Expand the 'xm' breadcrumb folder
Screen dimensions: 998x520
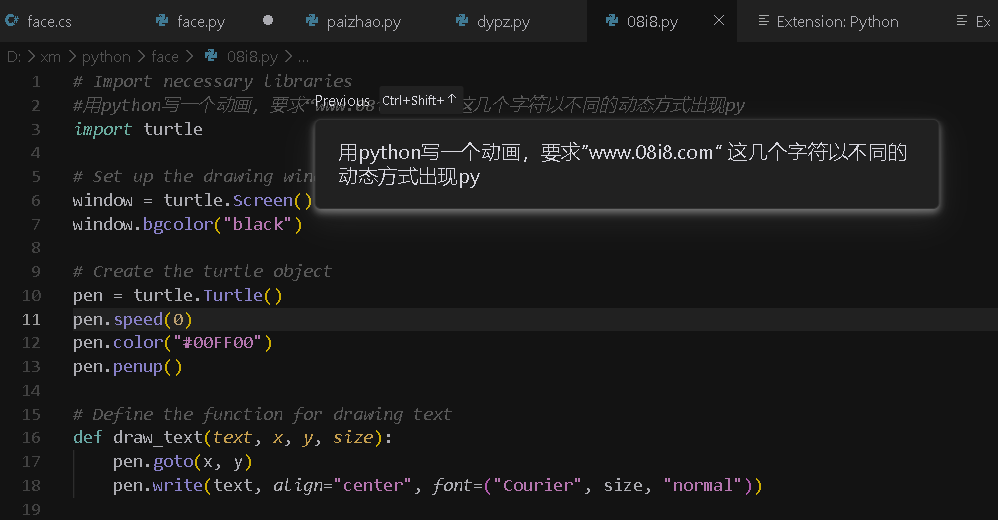[51, 57]
